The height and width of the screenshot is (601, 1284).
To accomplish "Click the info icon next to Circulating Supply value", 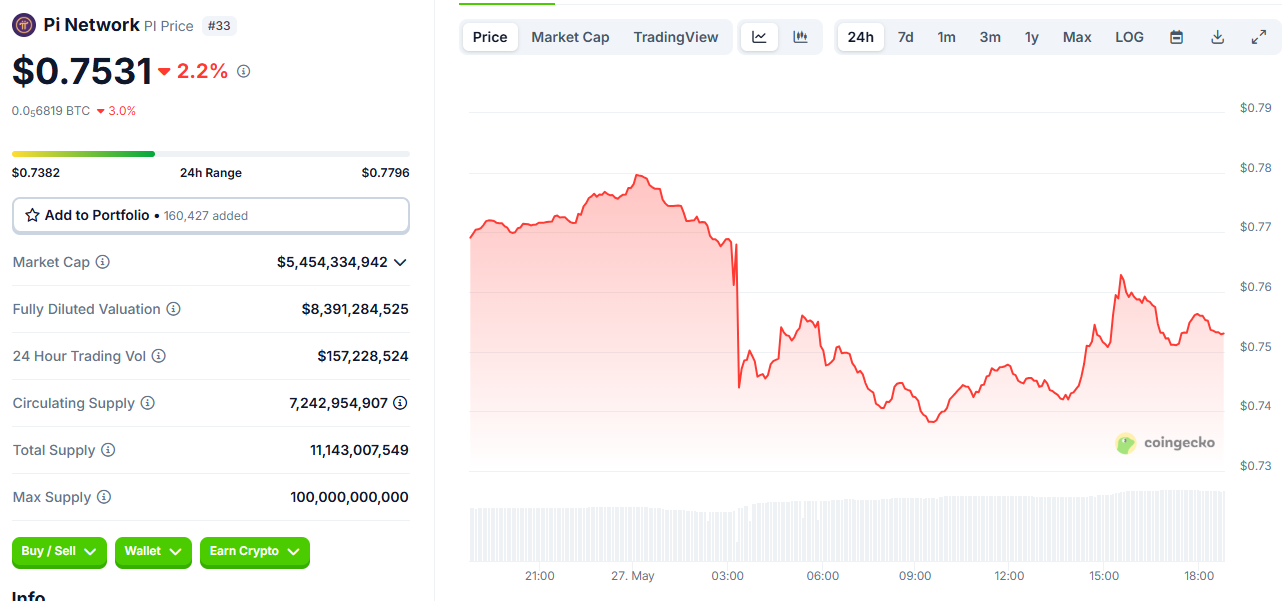I will (x=400, y=403).
